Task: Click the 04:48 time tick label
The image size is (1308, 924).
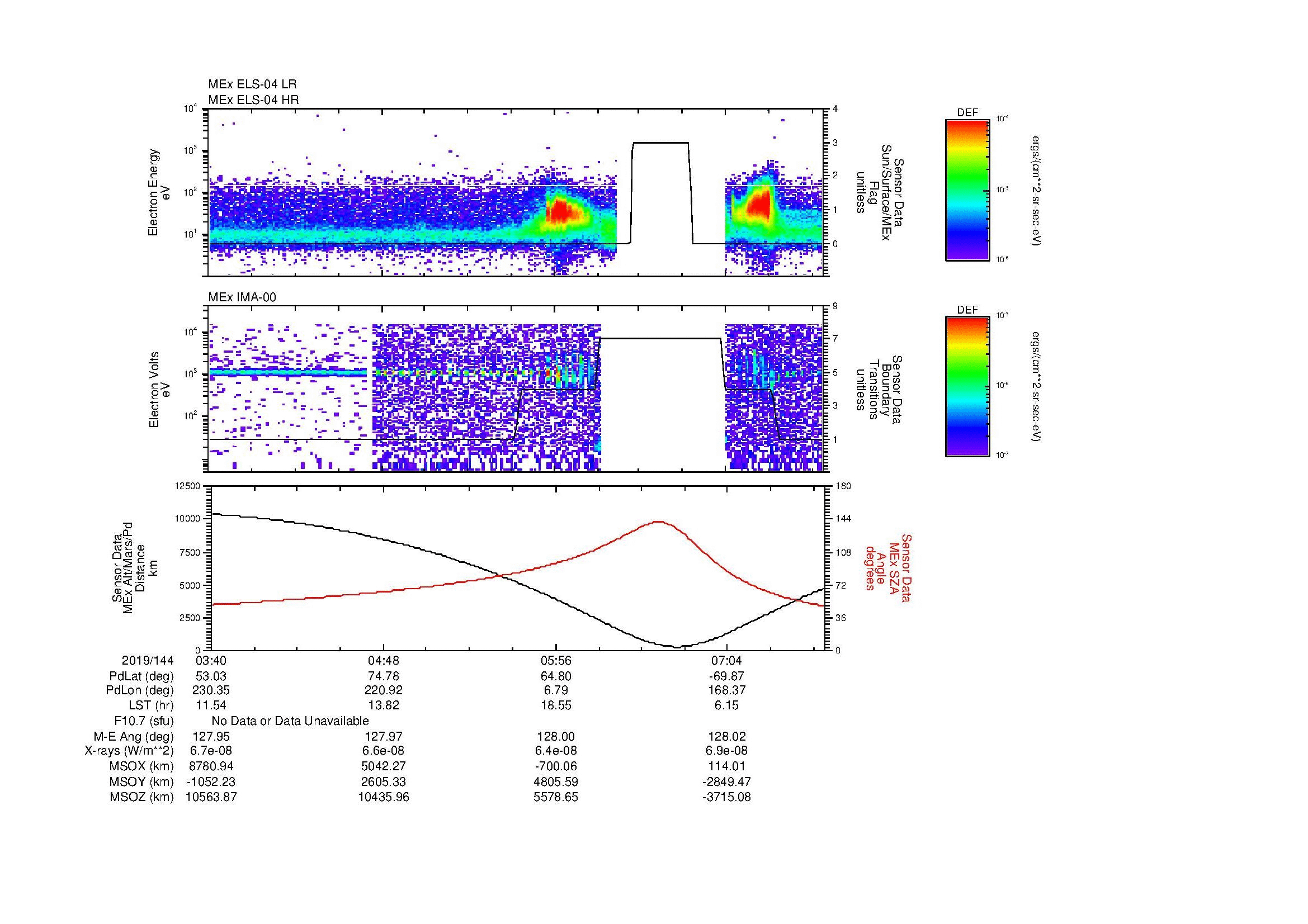Action: [x=384, y=660]
